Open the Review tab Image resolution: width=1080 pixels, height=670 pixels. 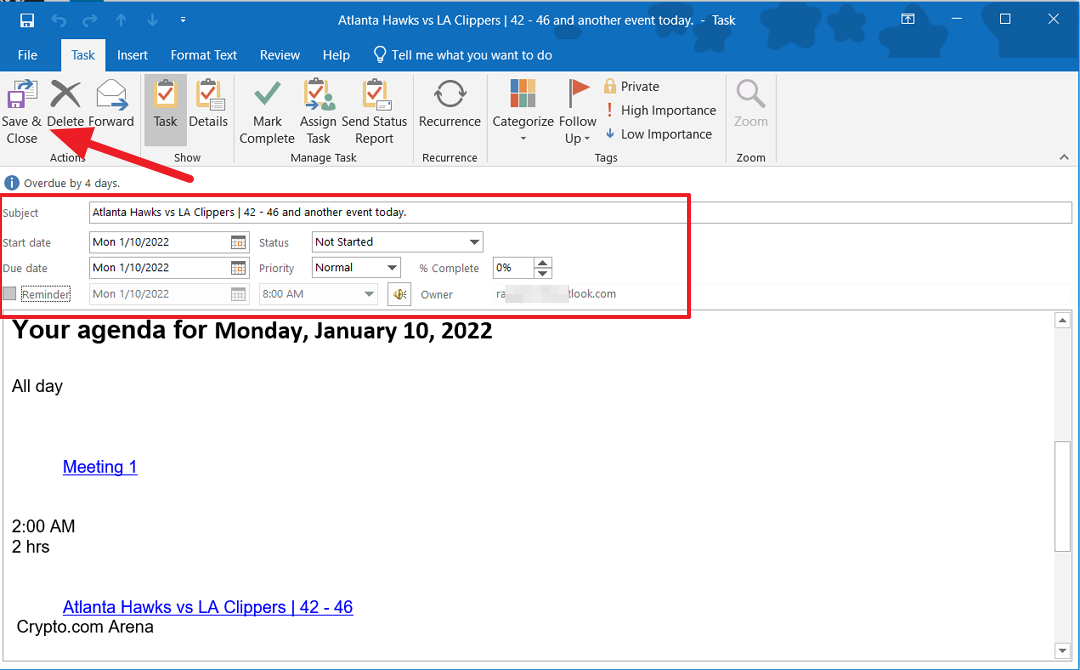280,55
